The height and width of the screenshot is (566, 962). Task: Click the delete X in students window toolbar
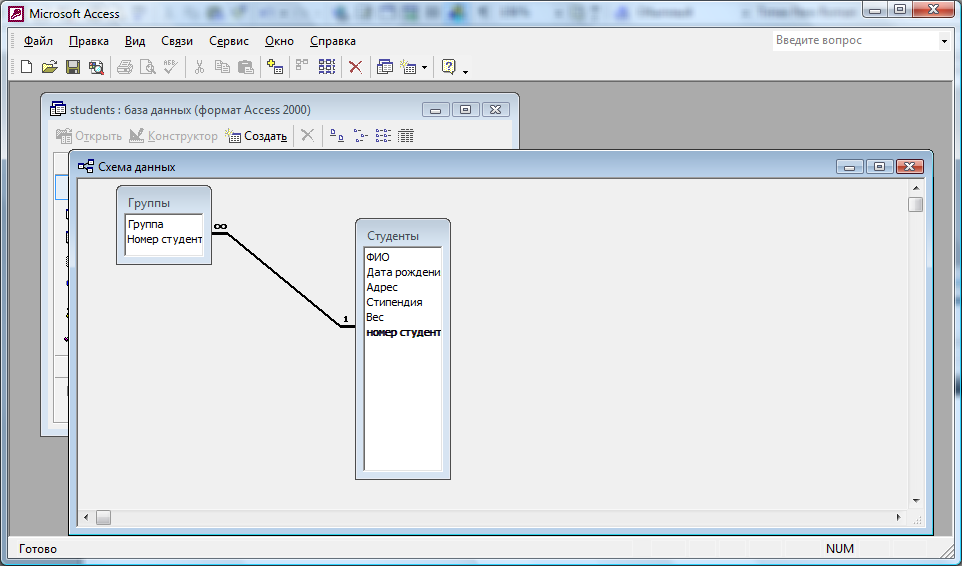click(307, 136)
